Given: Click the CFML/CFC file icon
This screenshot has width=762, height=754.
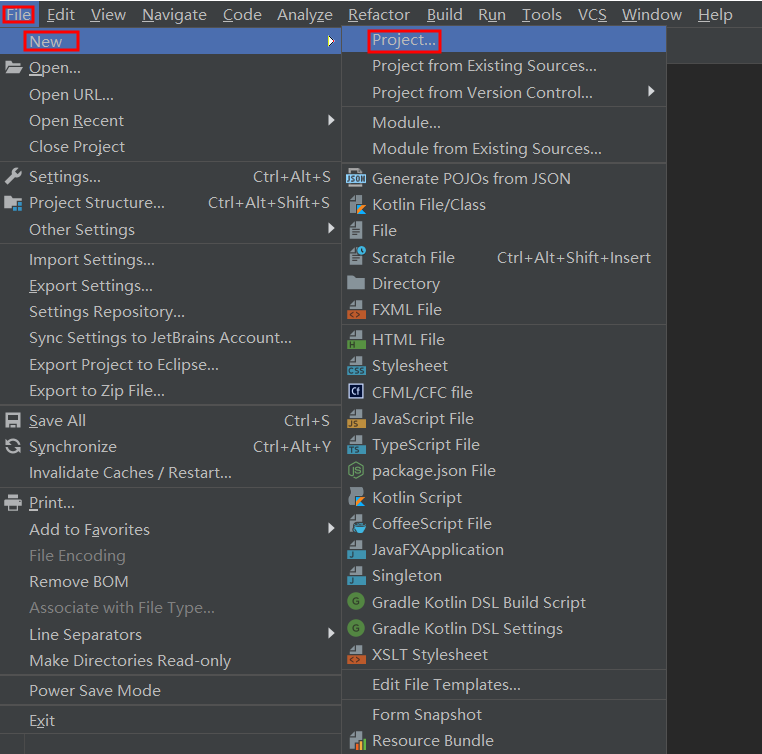Looking at the screenshot, I should 356,392.
